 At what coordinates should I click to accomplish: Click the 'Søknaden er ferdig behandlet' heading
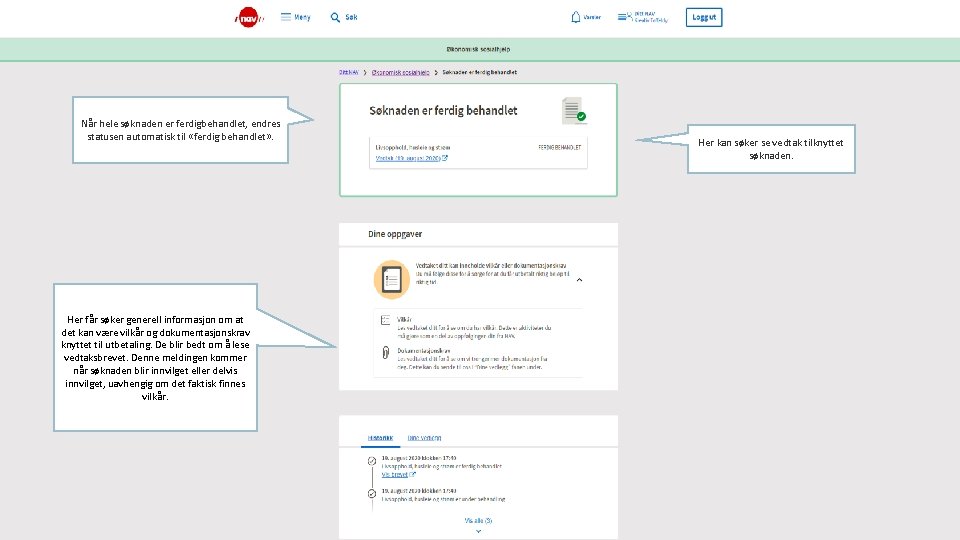[x=443, y=111]
